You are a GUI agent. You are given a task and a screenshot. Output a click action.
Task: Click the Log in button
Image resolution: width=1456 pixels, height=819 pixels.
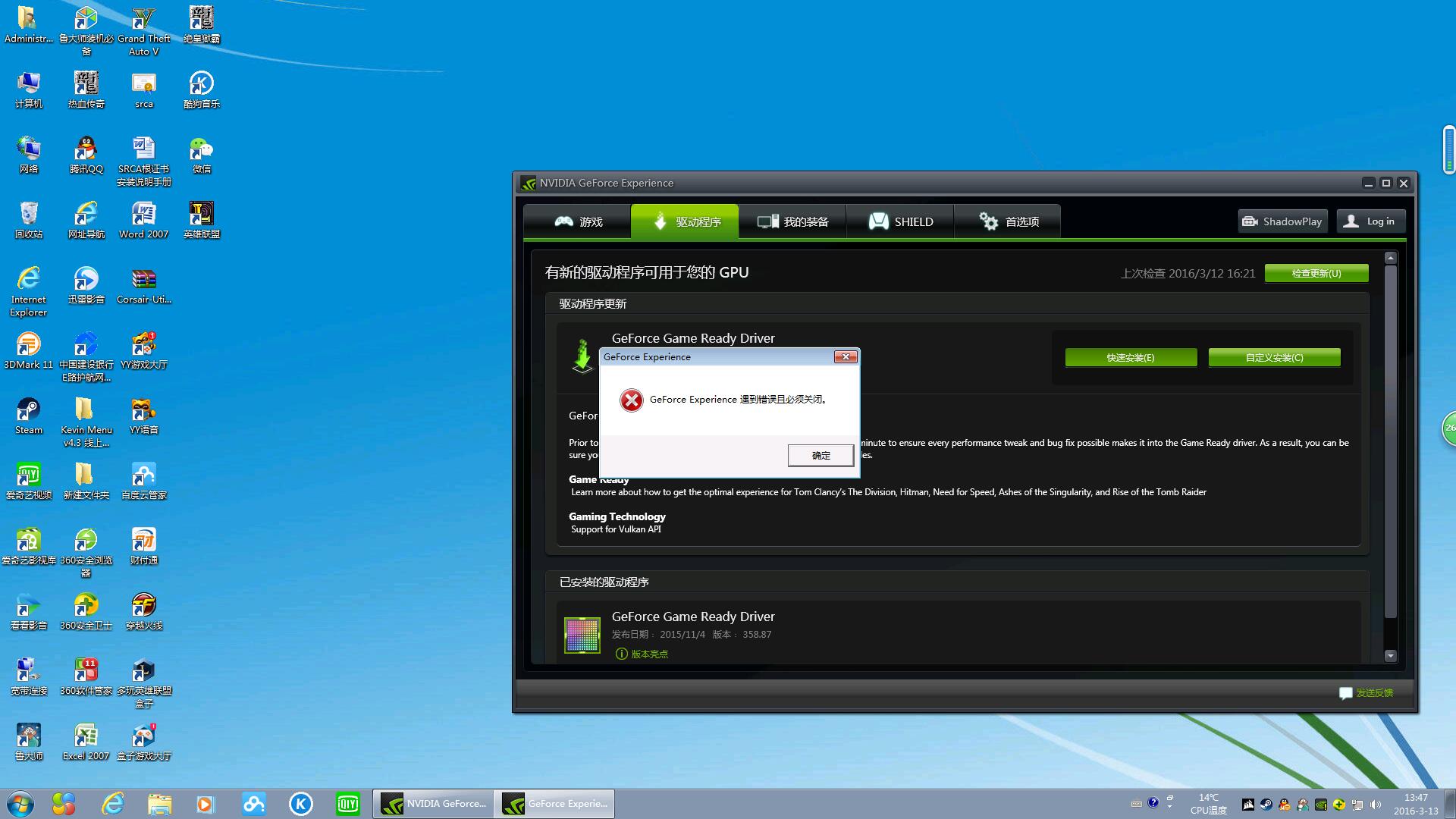pyautogui.click(x=1370, y=221)
